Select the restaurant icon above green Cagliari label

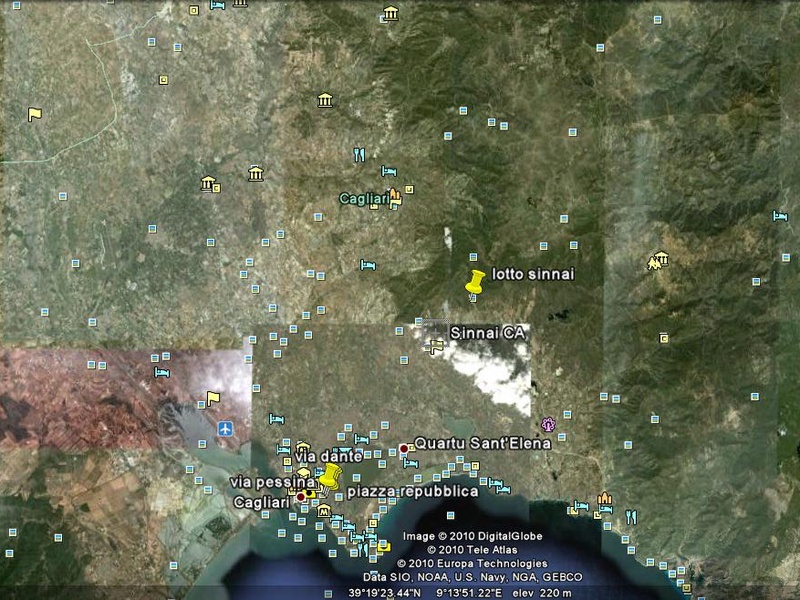click(359, 155)
